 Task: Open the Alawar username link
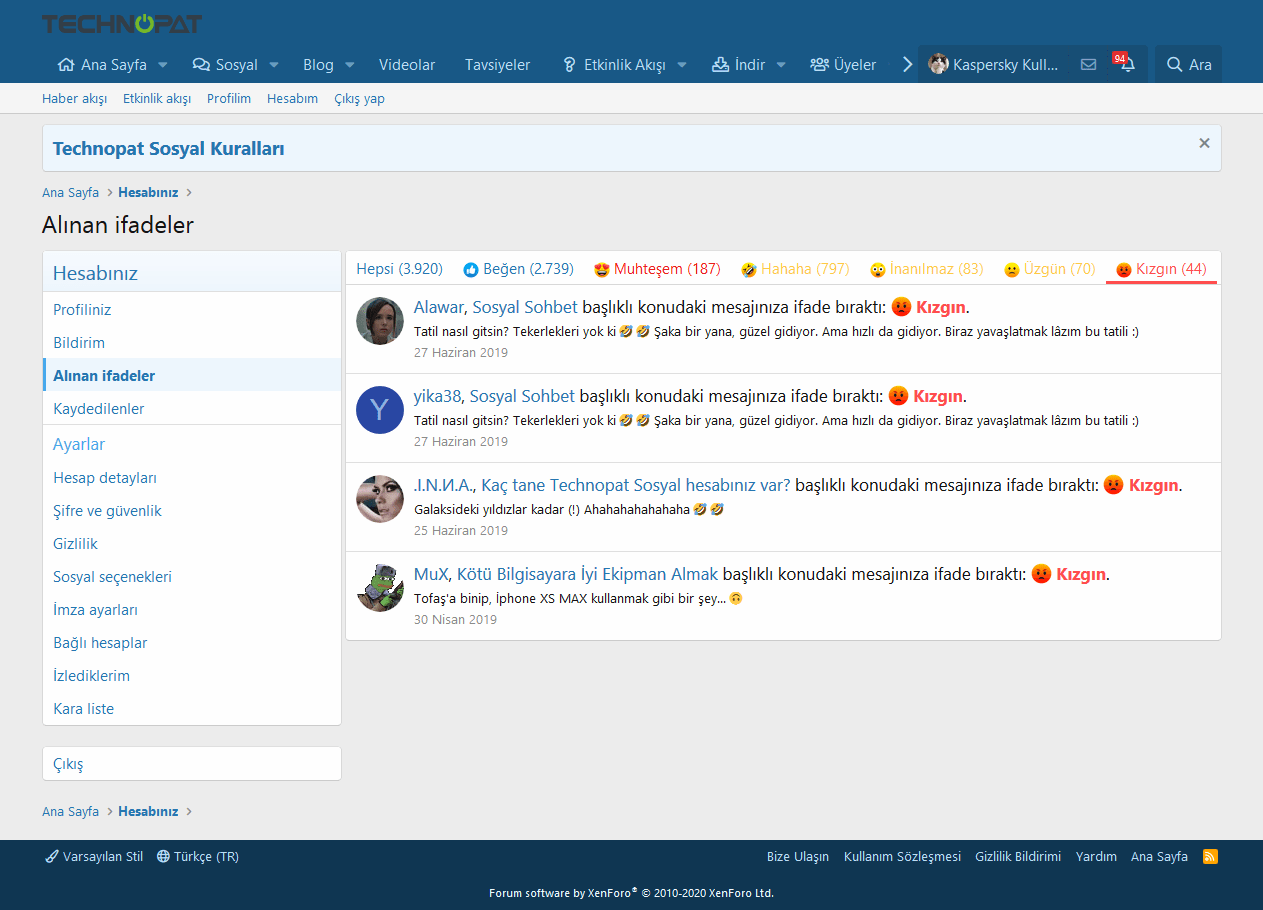[439, 307]
